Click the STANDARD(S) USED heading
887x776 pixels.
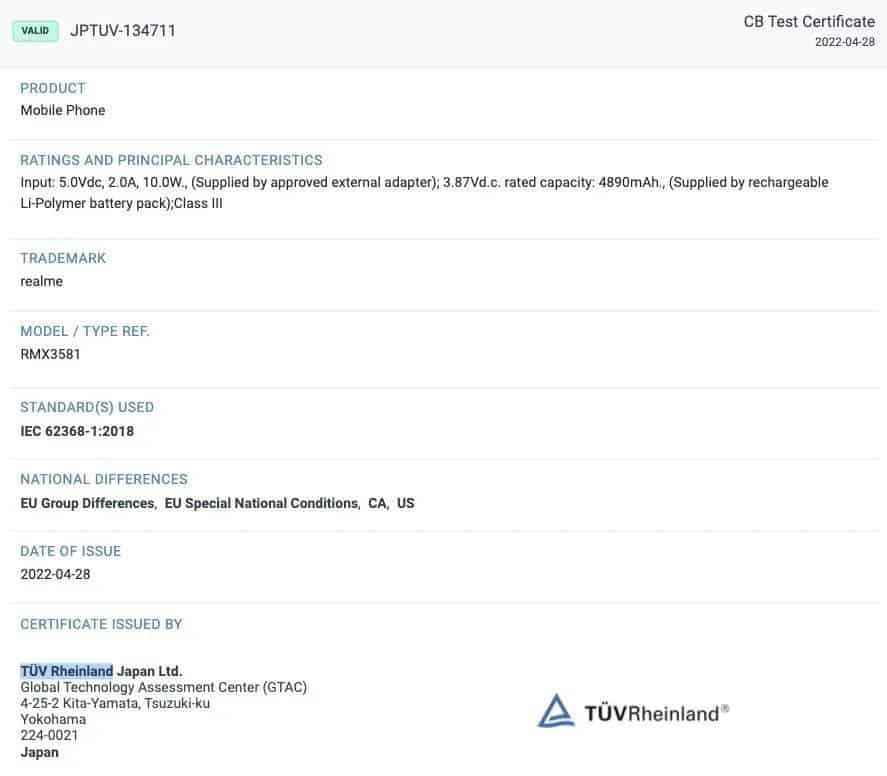tap(87, 407)
